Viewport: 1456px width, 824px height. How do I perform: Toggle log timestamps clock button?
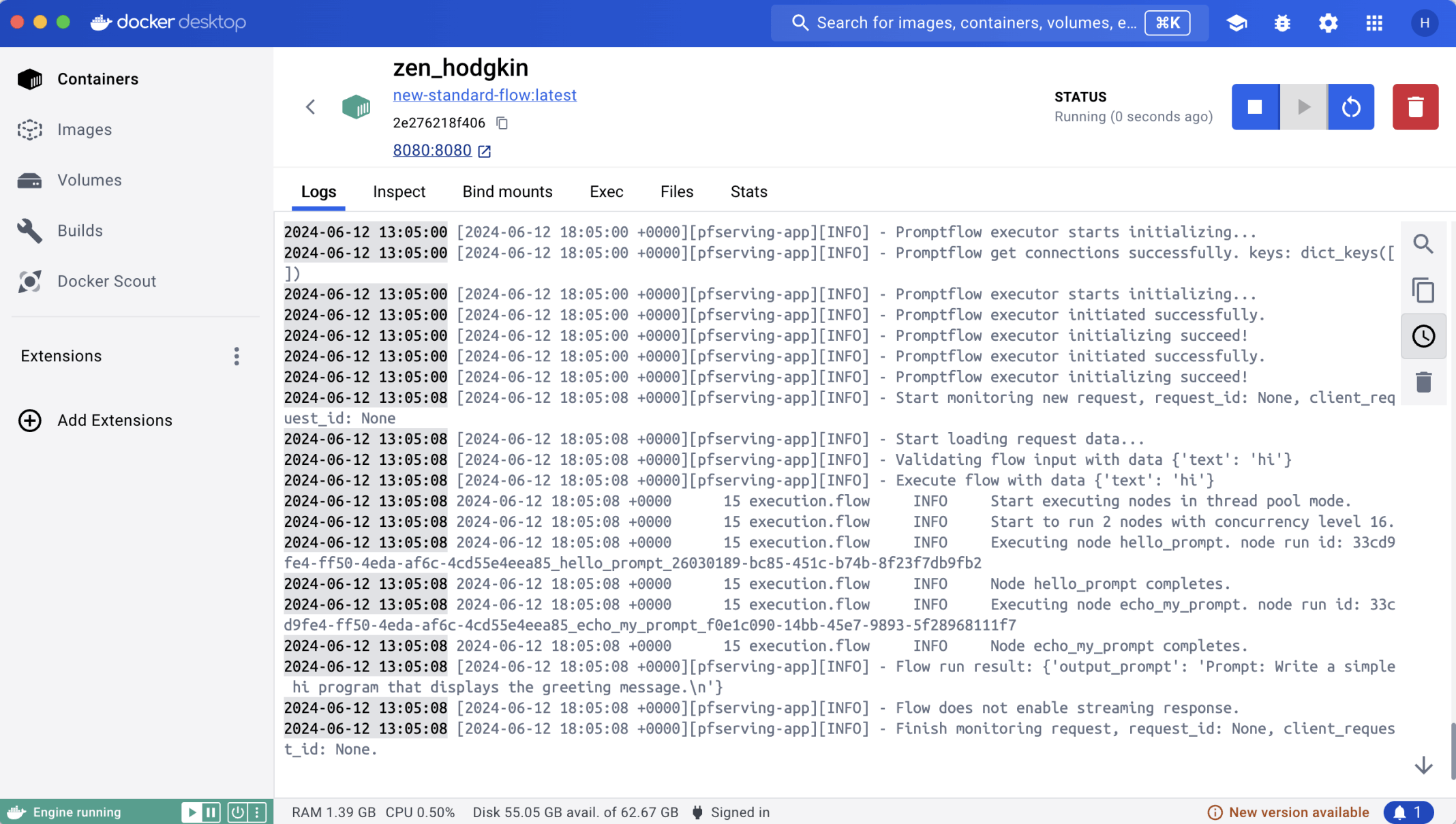(1423, 336)
